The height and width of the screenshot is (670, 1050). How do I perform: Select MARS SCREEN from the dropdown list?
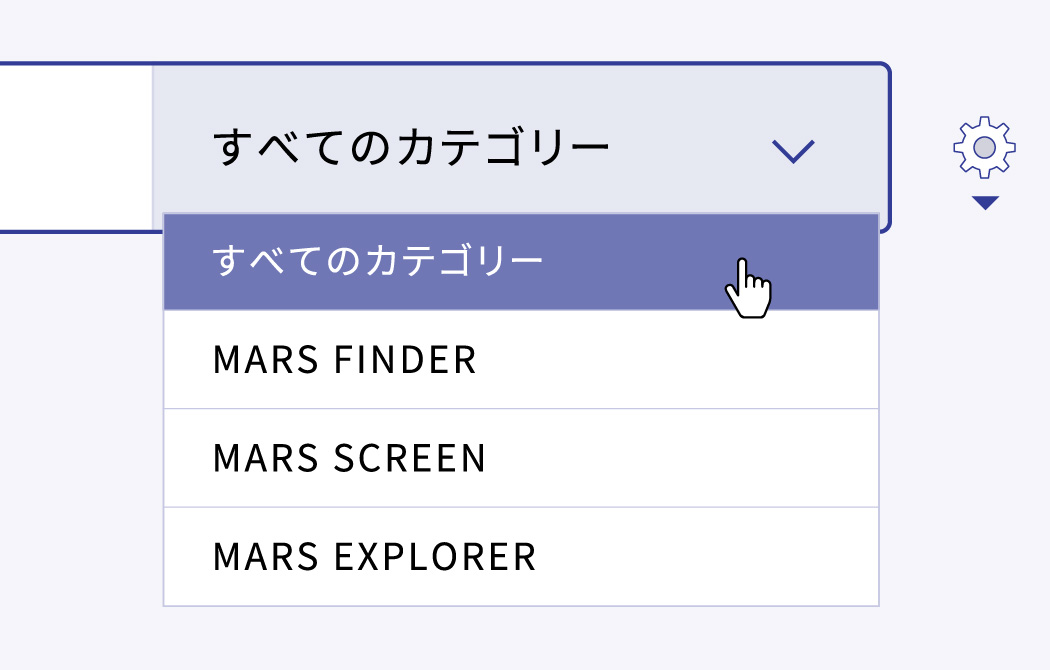[x=521, y=458]
